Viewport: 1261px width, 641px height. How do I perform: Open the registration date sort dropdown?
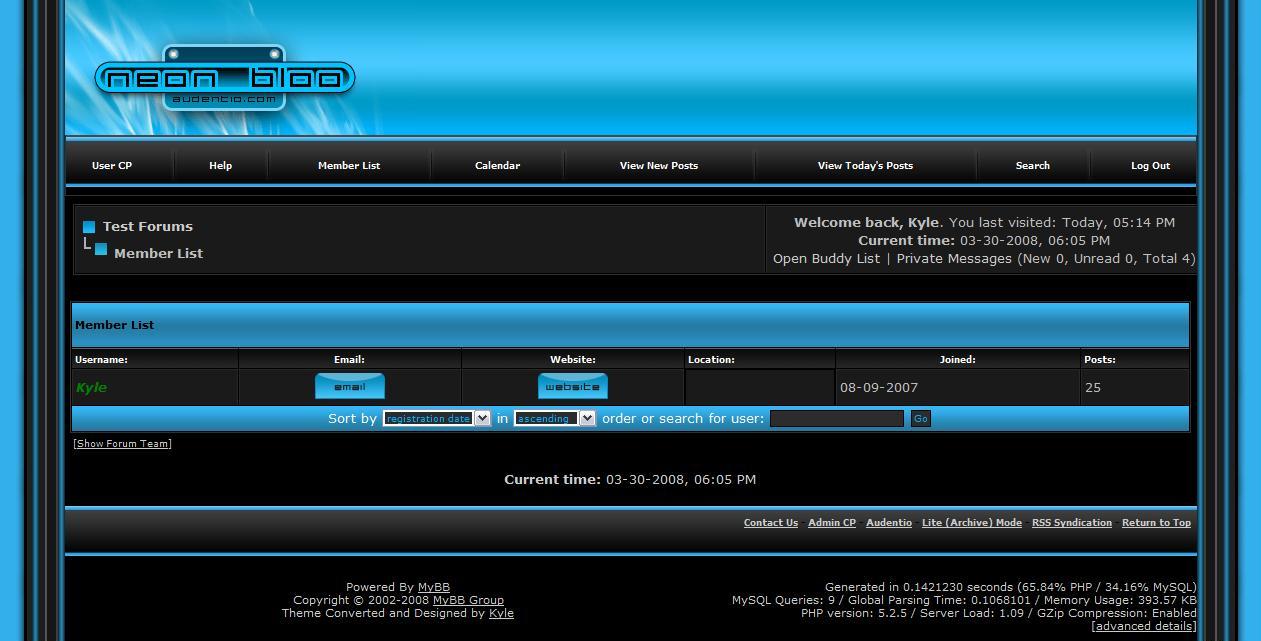[436, 419]
